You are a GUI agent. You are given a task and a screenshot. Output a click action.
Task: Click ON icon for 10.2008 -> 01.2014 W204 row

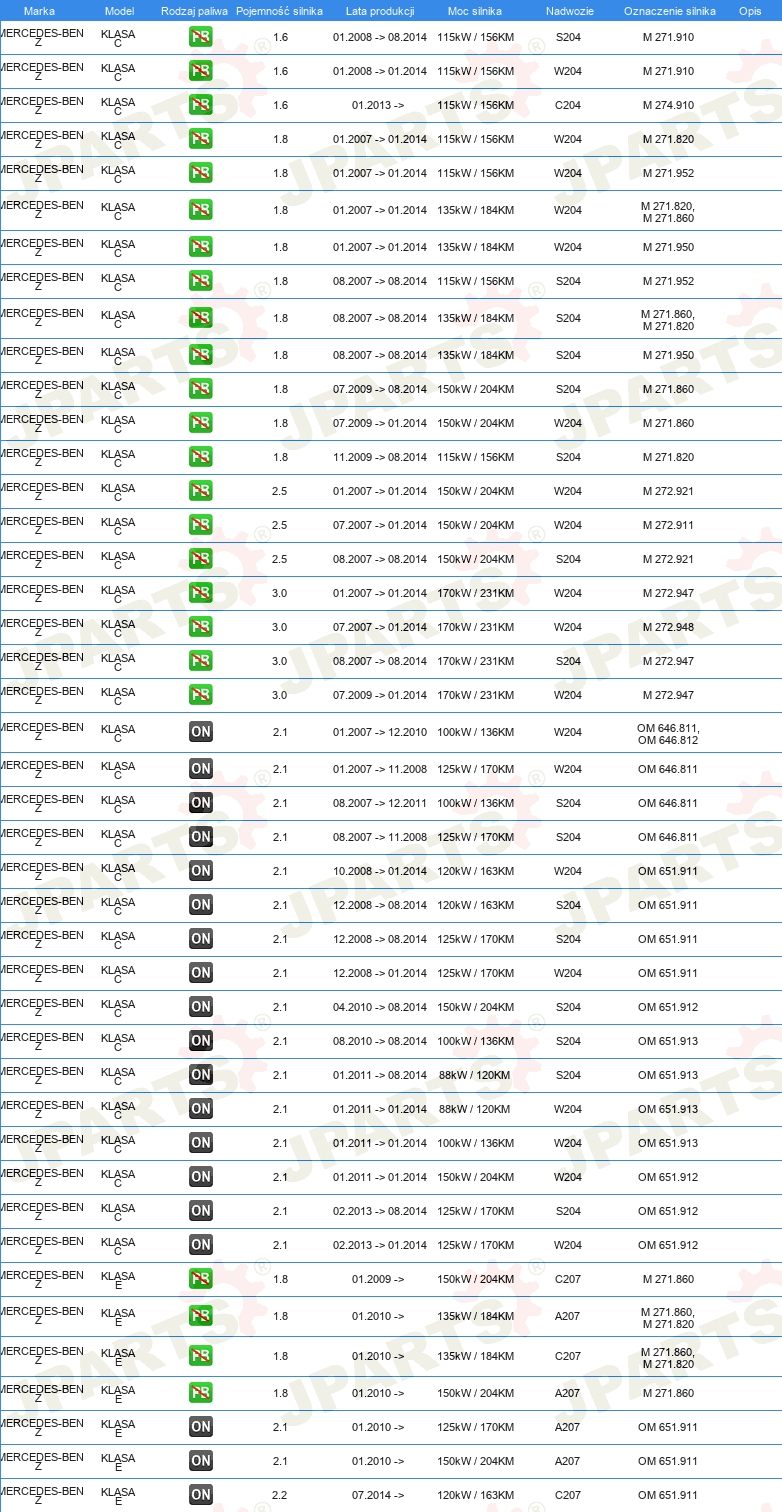(x=201, y=871)
